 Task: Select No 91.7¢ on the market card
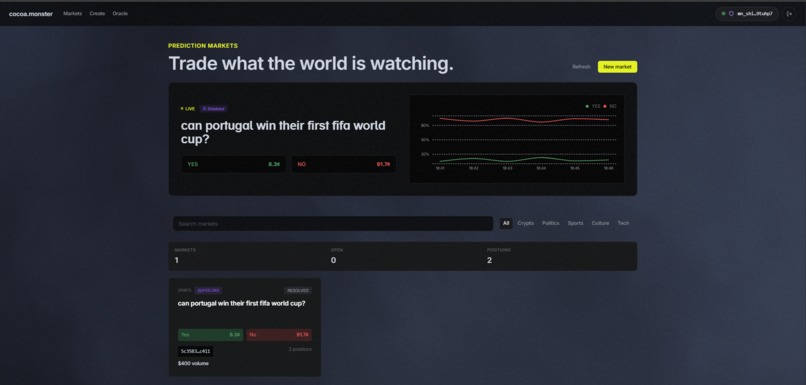pos(279,335)
